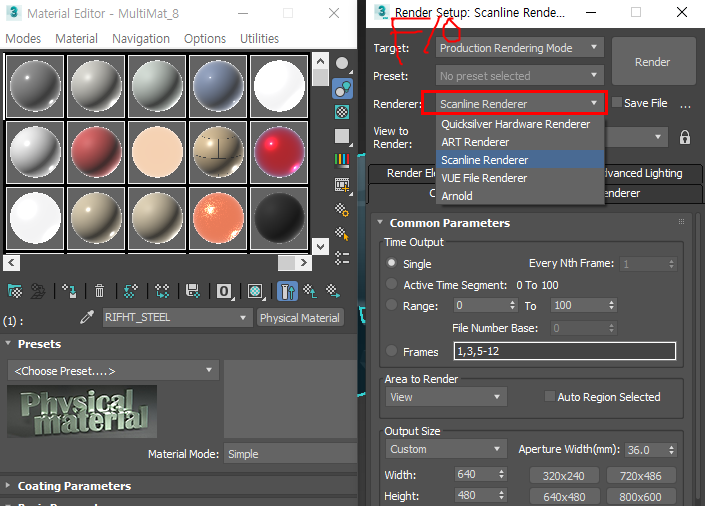
Task: Click the Get Material icon
Action: (15, 291)
